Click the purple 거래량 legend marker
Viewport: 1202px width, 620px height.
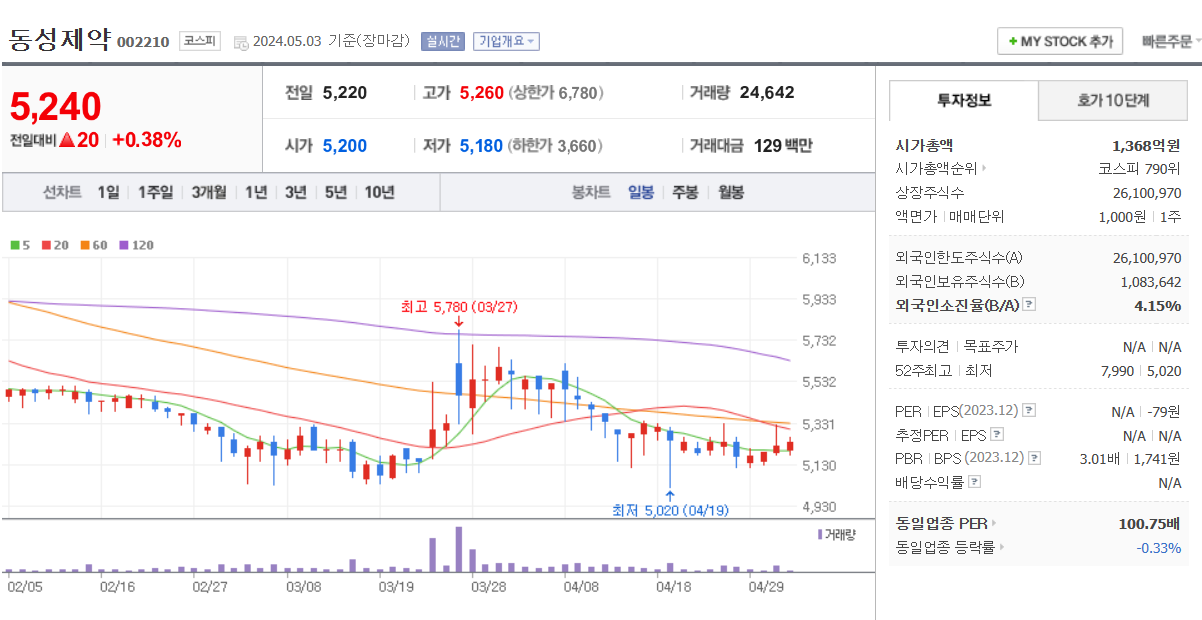[820, 534]
